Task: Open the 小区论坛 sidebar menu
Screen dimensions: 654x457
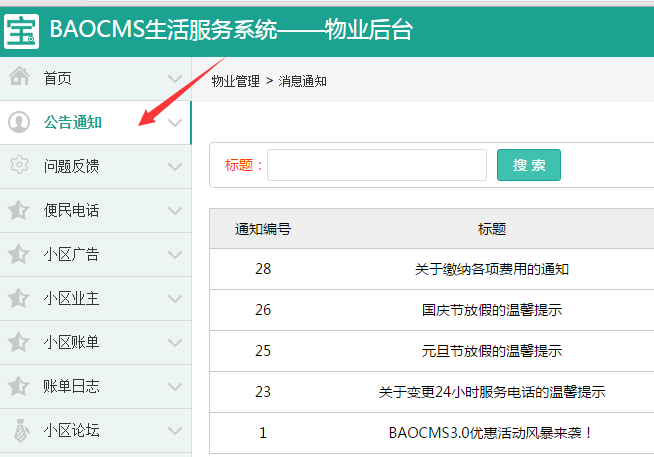Action: 96,430
